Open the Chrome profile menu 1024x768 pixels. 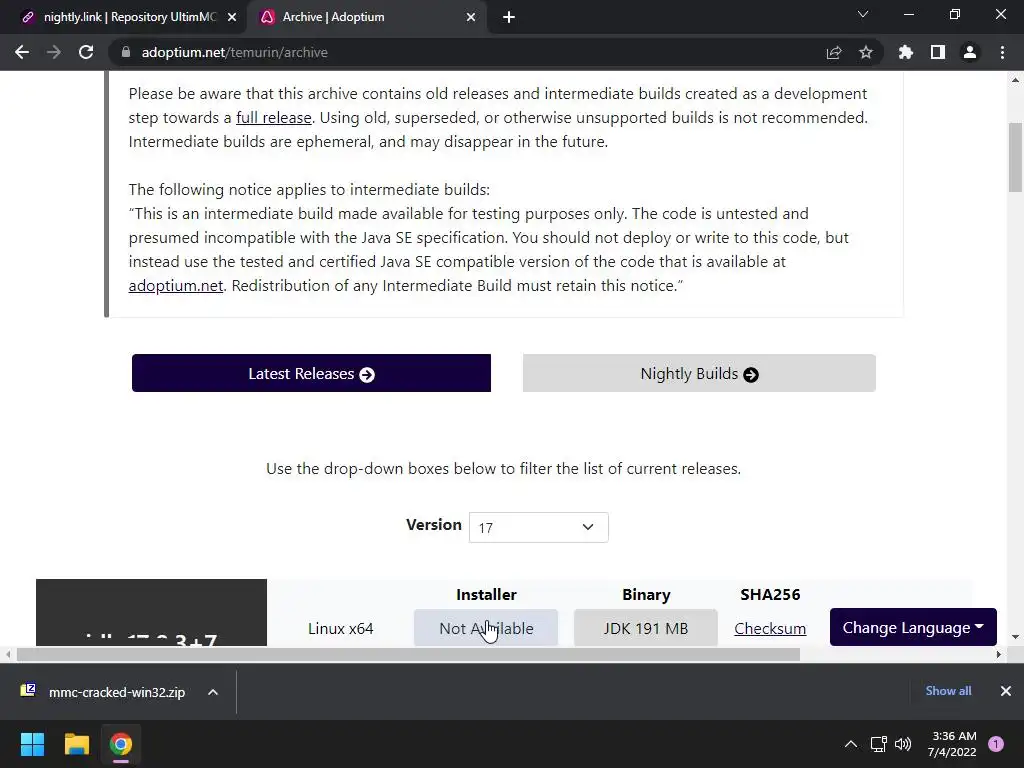[970, 52]
